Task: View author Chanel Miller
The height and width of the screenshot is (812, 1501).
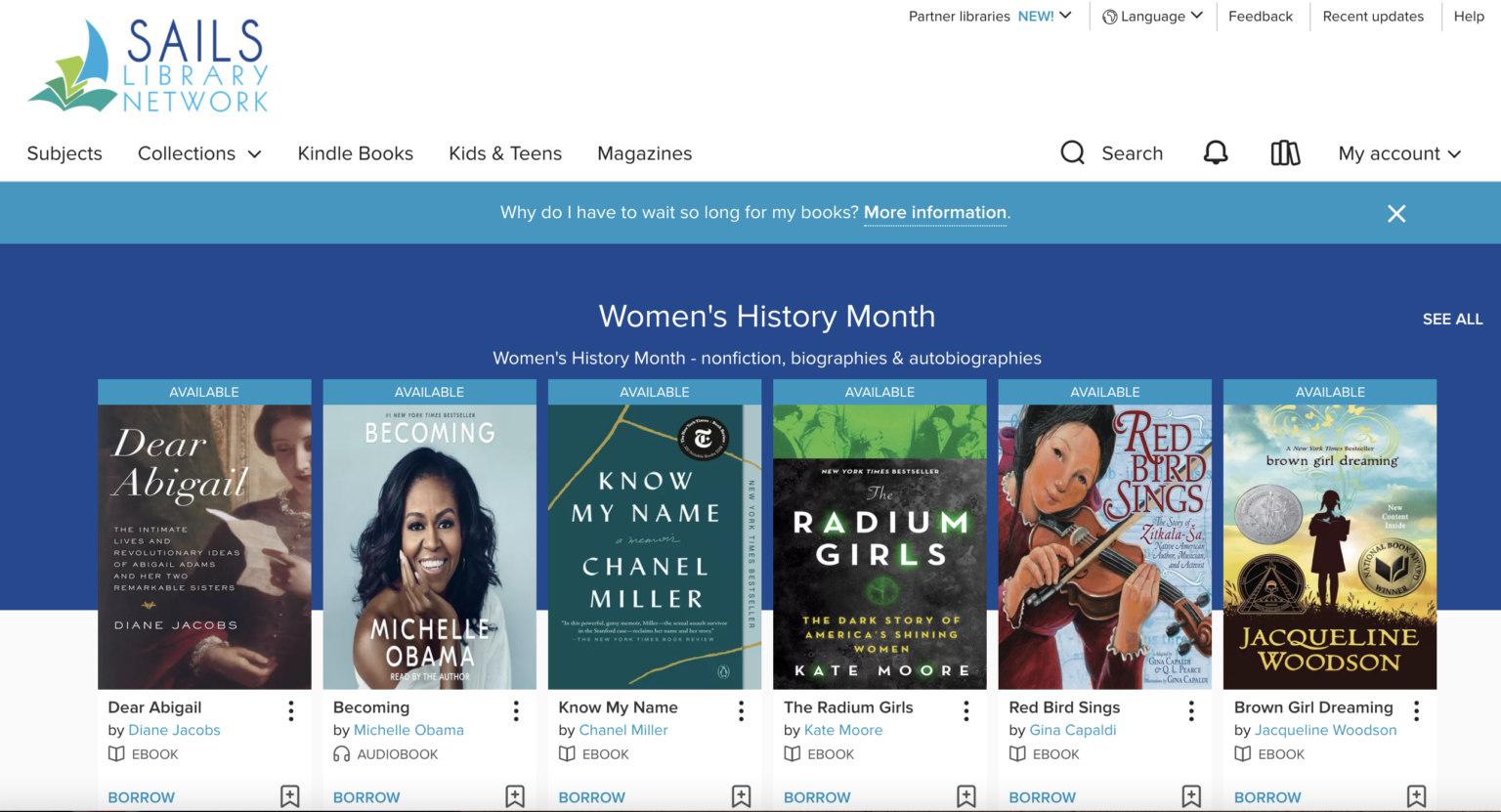Action: [623, 730]
